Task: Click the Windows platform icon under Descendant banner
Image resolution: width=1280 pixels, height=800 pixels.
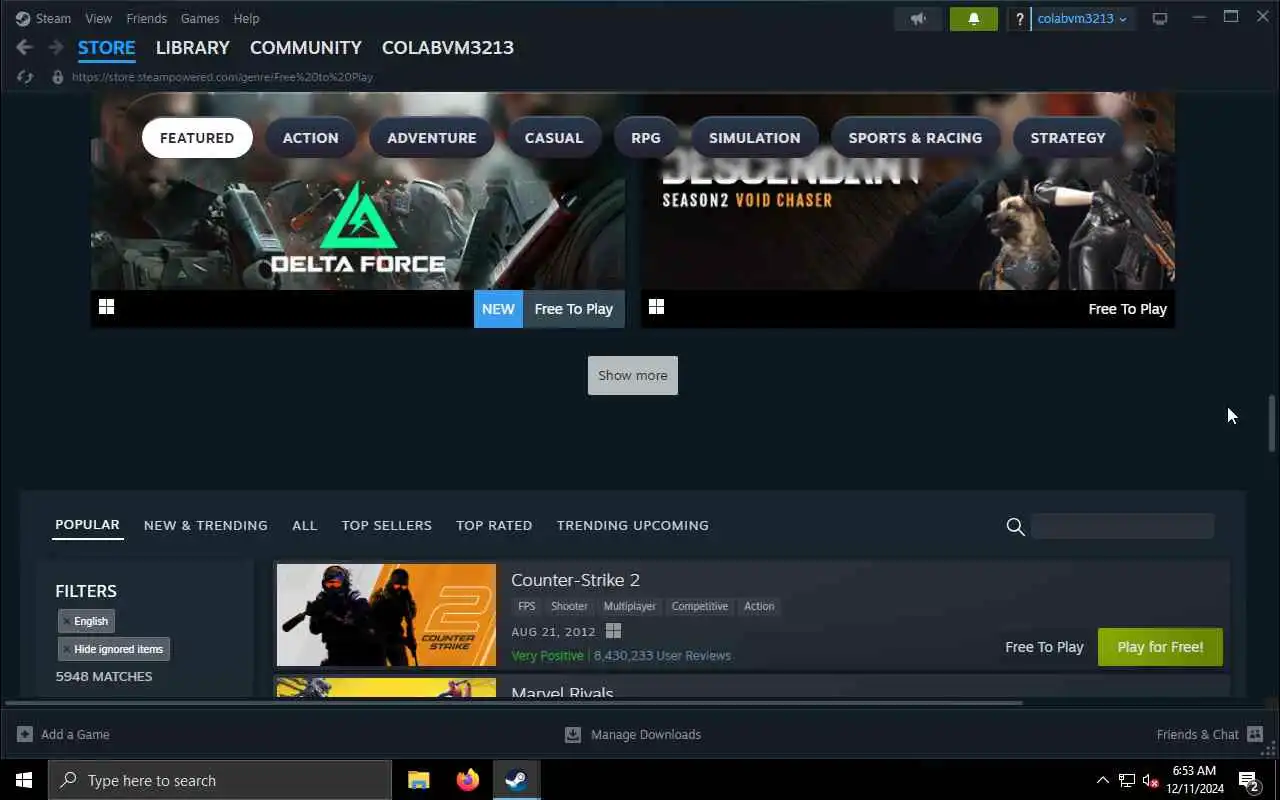Action: [x=656, y=307]
